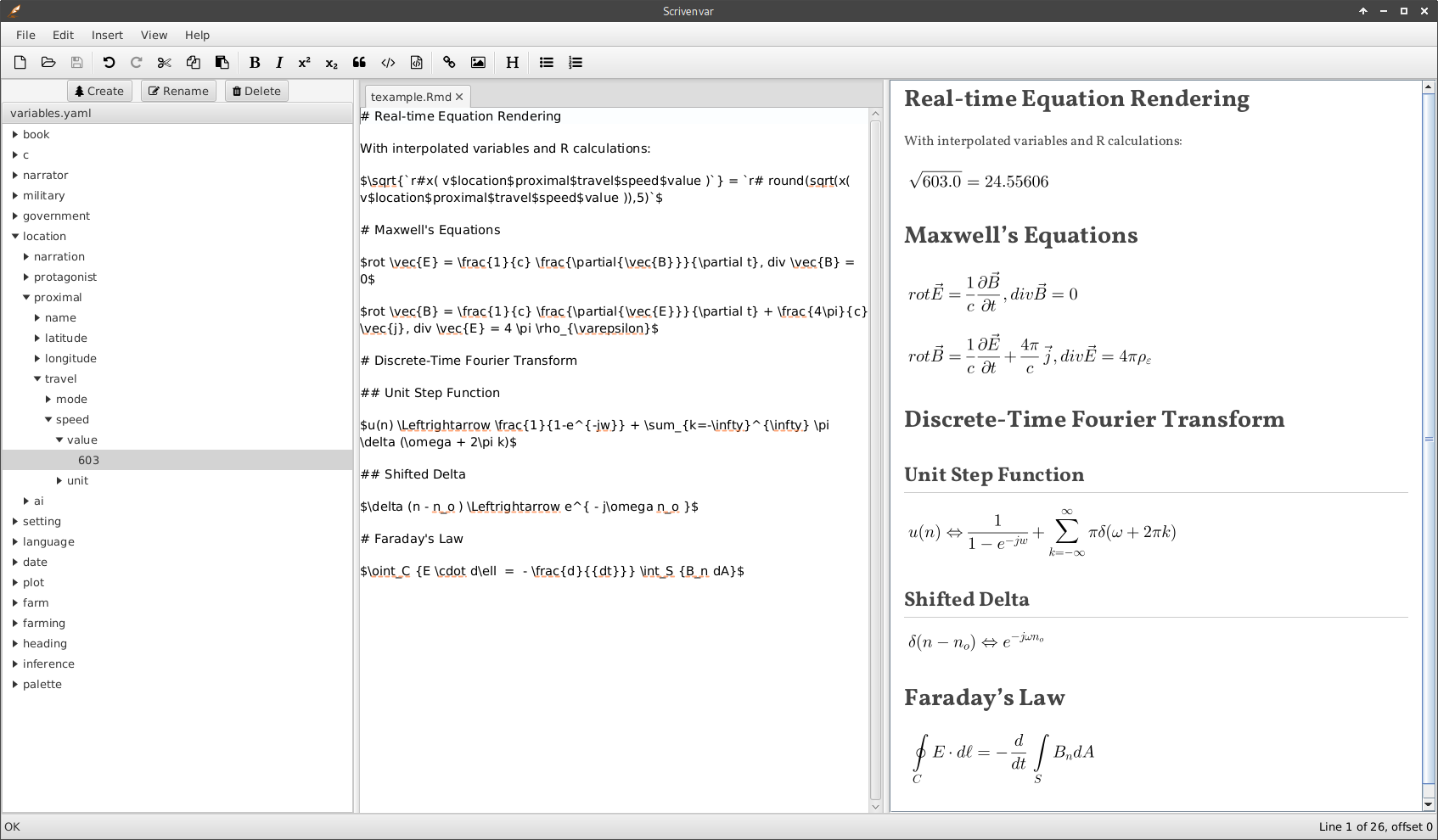Screen dimensions: 1438x840
Task: Open the View menu
Action: tap(154, 35)
